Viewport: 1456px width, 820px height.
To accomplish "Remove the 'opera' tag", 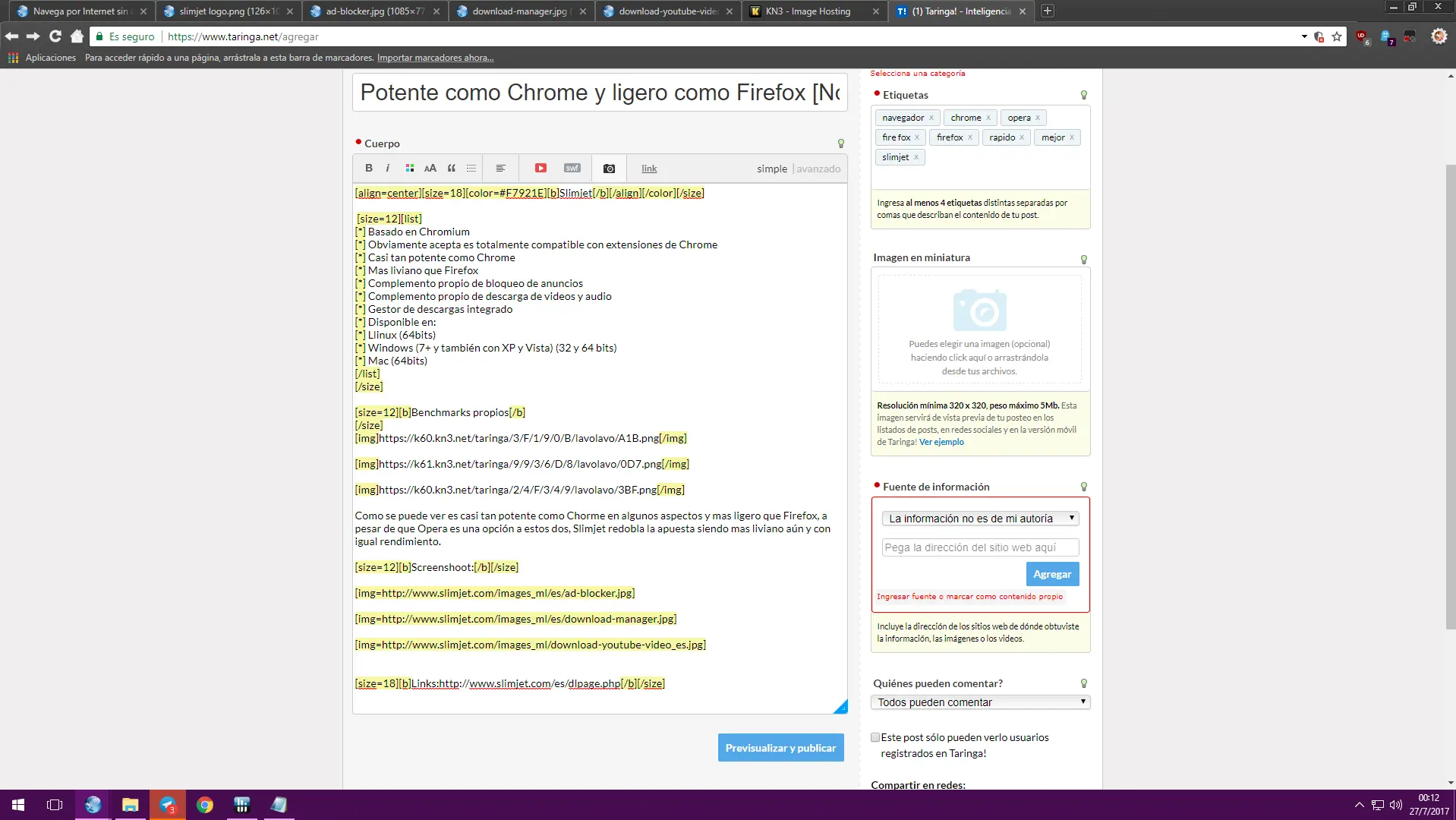I will pyautogui.click(x=1038, y=118).
